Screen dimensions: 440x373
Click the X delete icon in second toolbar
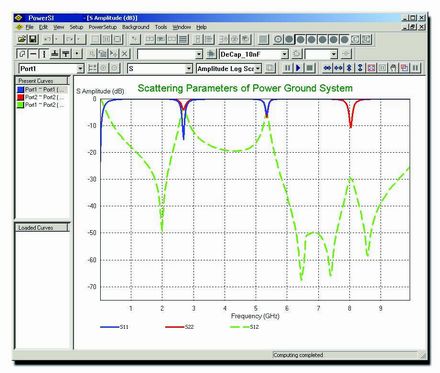(125, 54)
